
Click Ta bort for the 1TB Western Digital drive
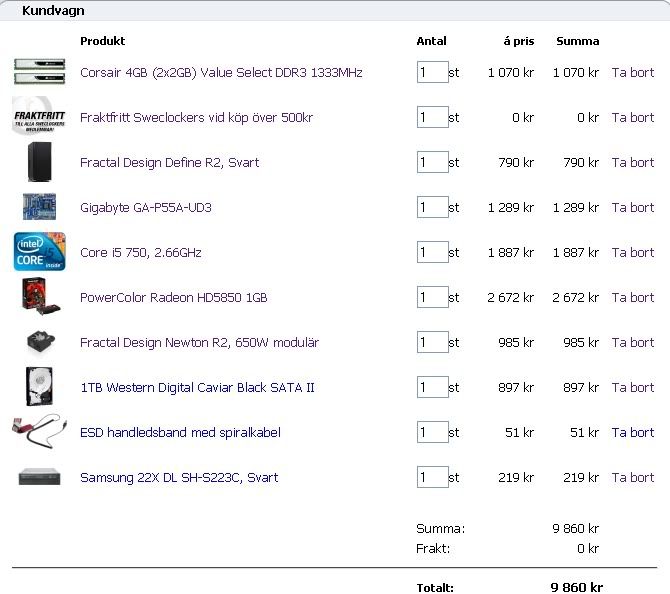(633, 388)
